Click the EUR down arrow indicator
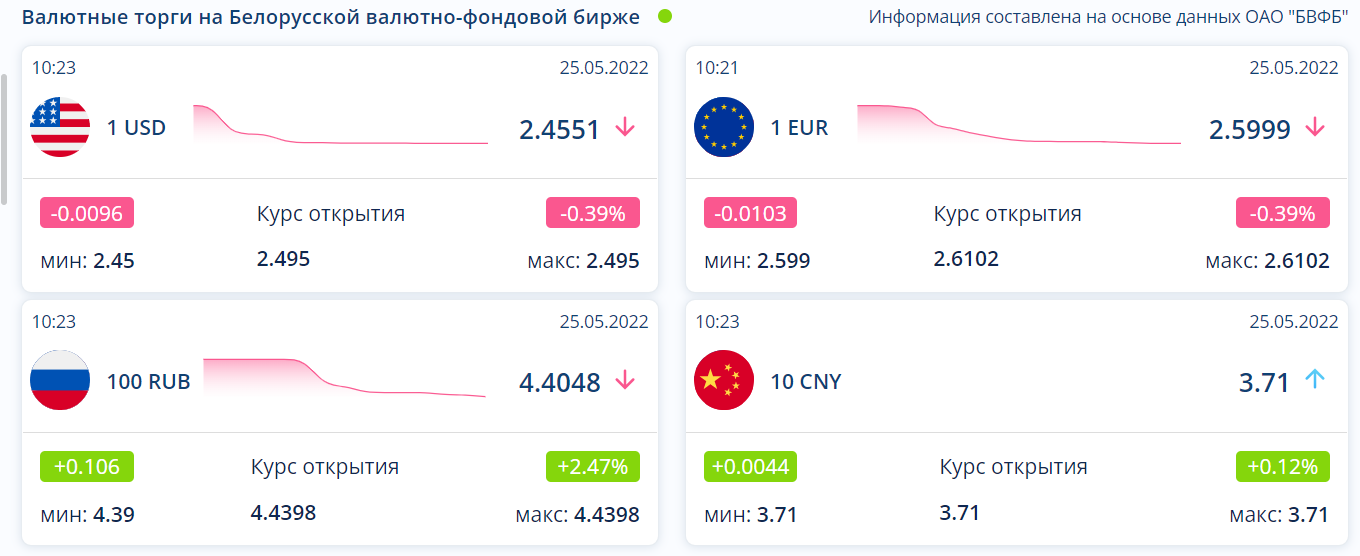Image resolution: width=1360 pixels, height=556 pixels. 1315,127
